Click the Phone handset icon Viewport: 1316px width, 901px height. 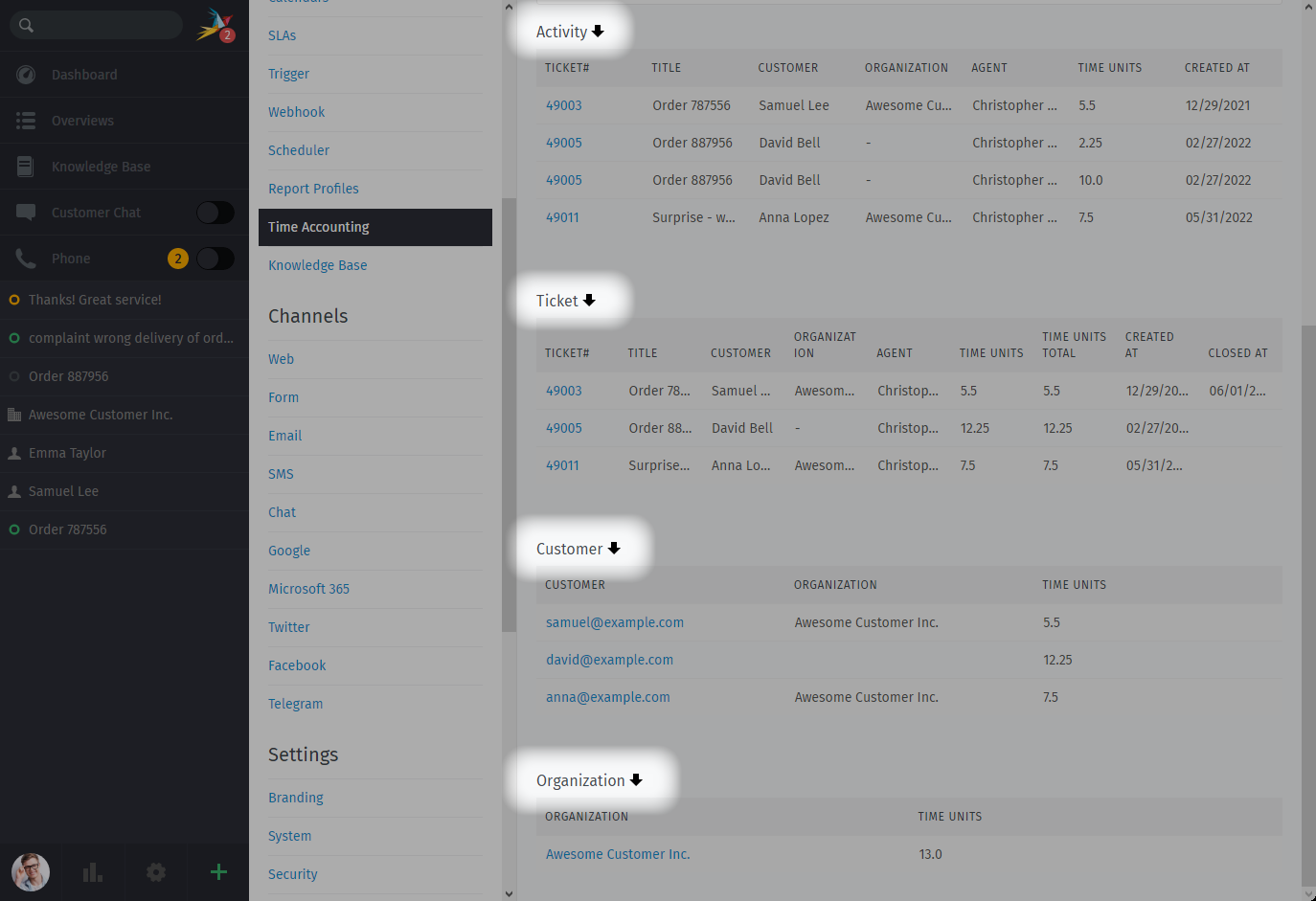[x=26, y=259]
